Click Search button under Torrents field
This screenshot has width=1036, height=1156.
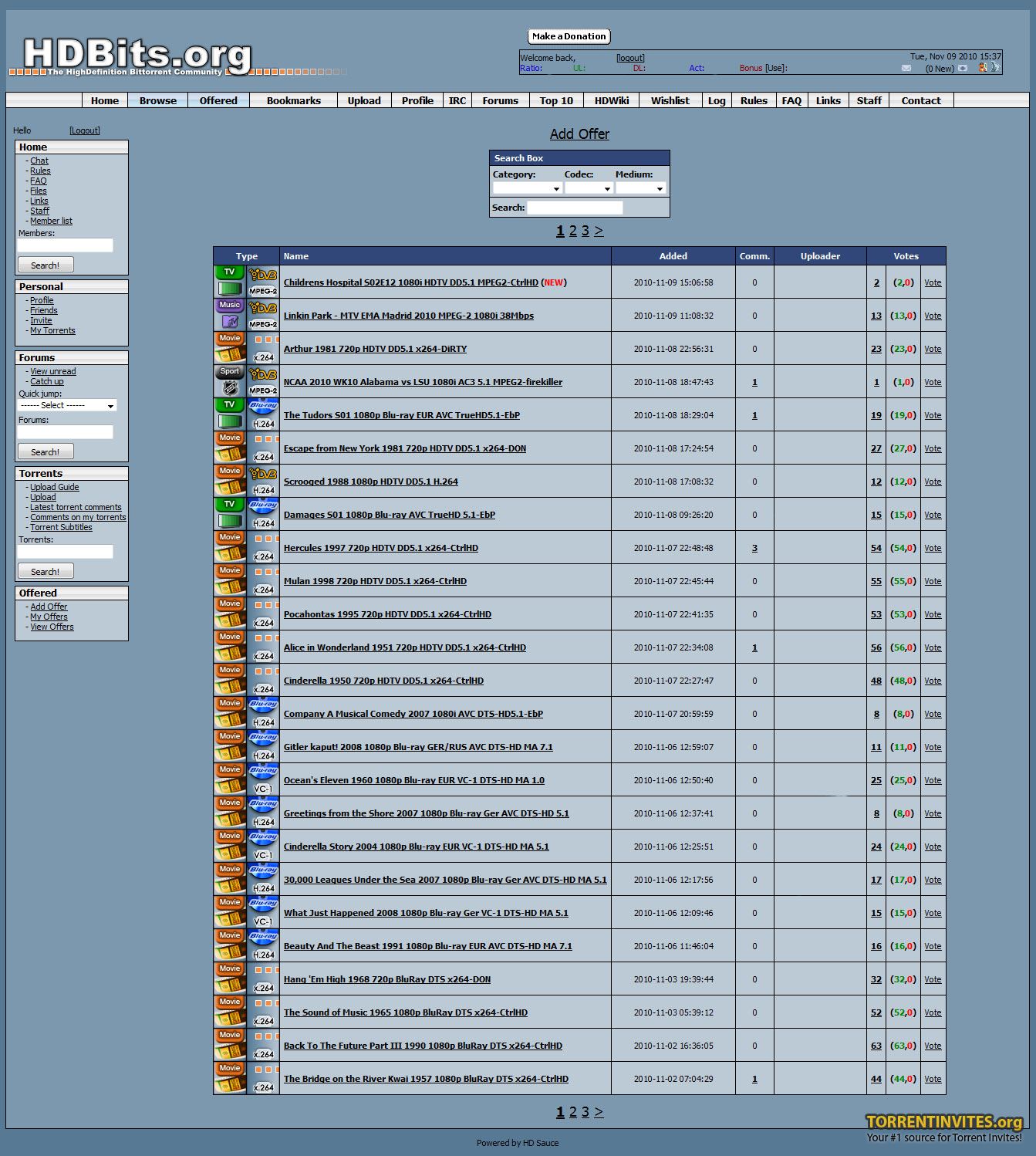coord(46,571)
